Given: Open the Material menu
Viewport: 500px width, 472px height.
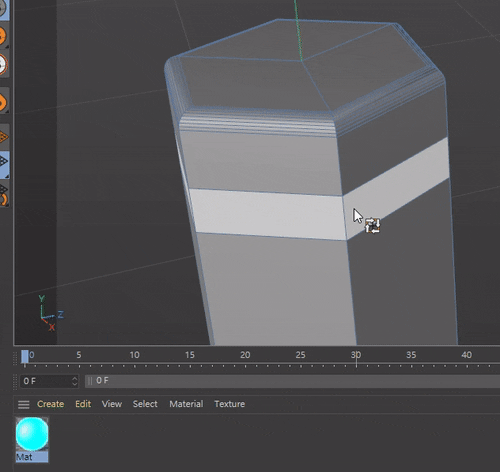Looking at the screenshot, I should point(186,404).
